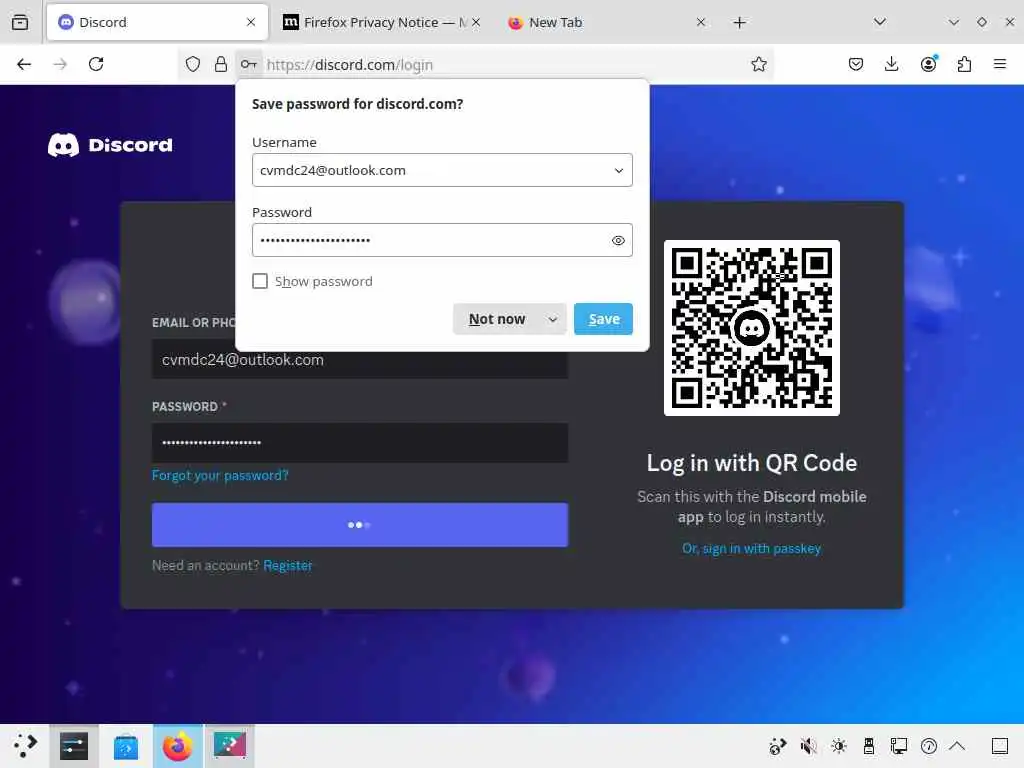1024x768 pixels.
Task: Click the show desktop icon
Action: (x=999, y=746)
